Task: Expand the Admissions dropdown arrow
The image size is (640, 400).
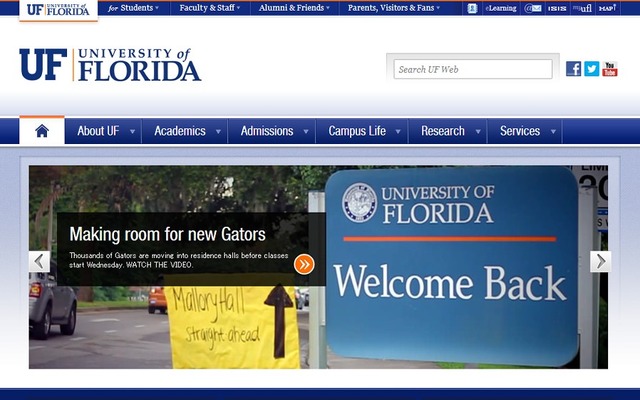Action: (306, 131)
